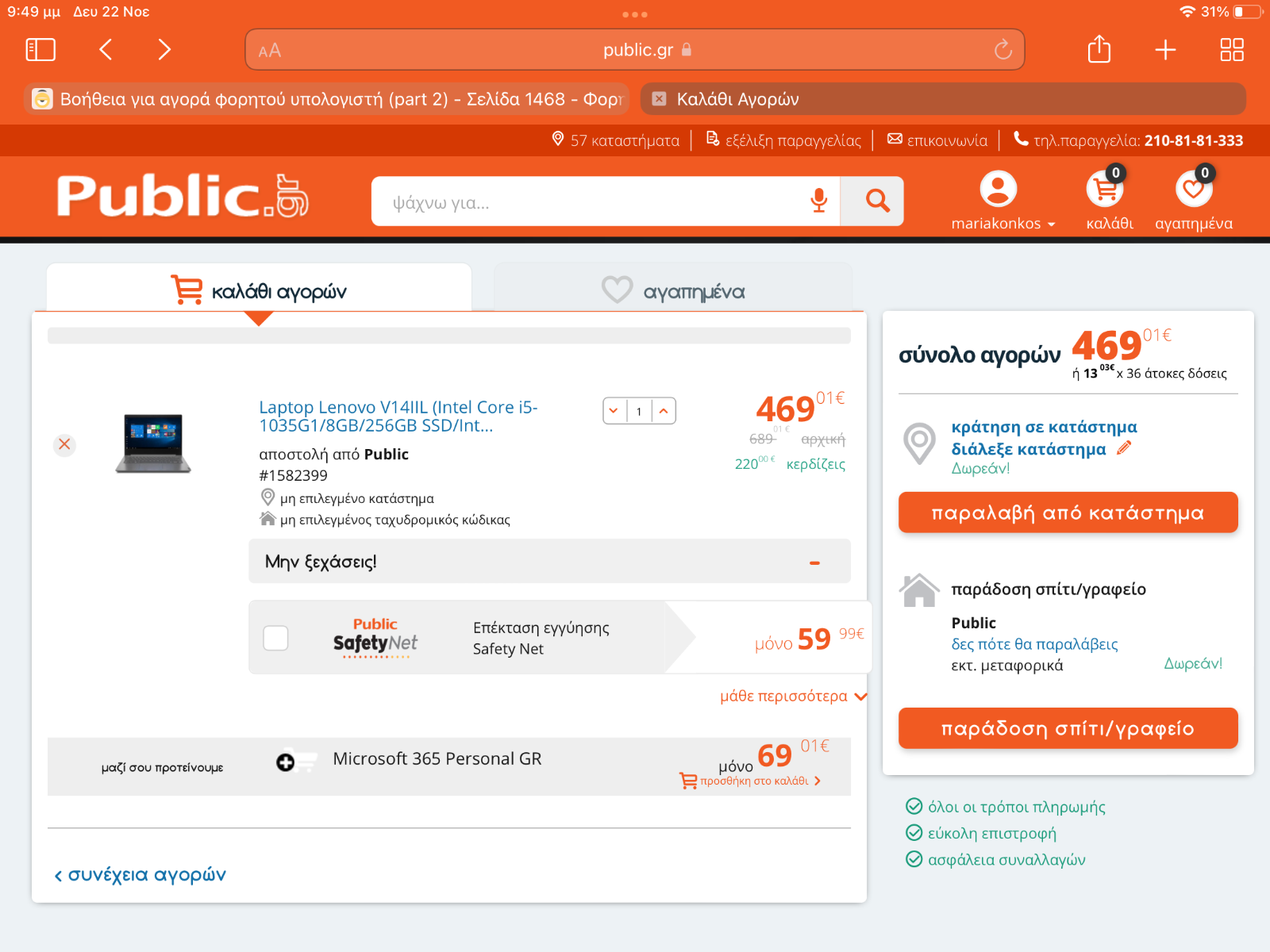Edit selected store pencil icon
Screen dimensions: 1270x952
[1123, 448]
